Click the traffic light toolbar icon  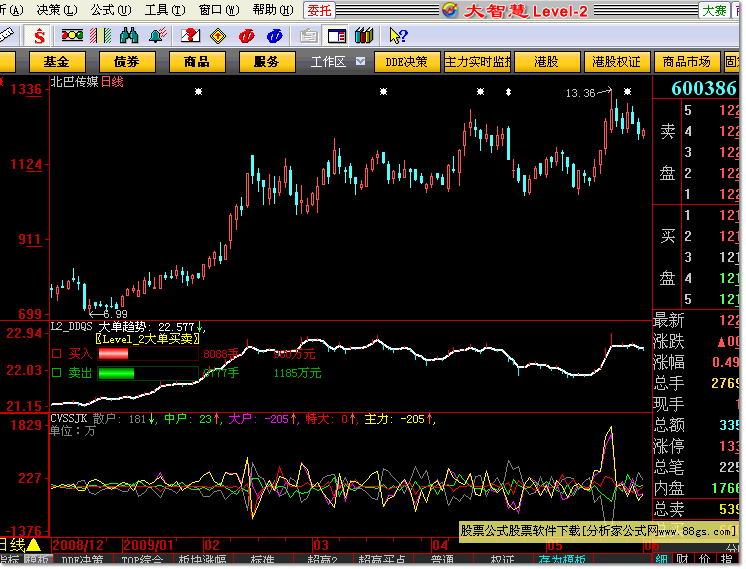(x=72, y=35)
